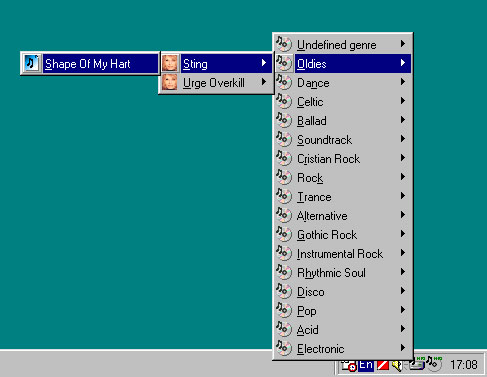Click the En language indicator in tray

tap(366, 365)
